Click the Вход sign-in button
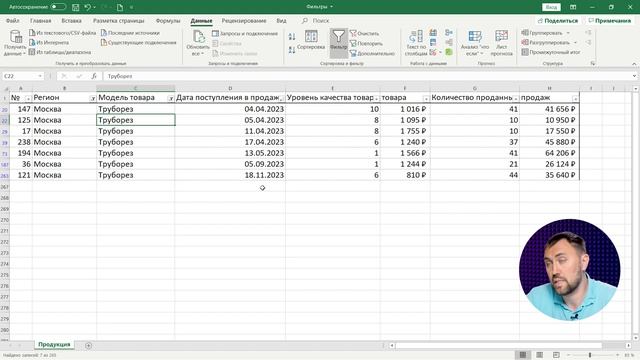The height and width of the screenshot is (360, 640). (x=551, y=7)
